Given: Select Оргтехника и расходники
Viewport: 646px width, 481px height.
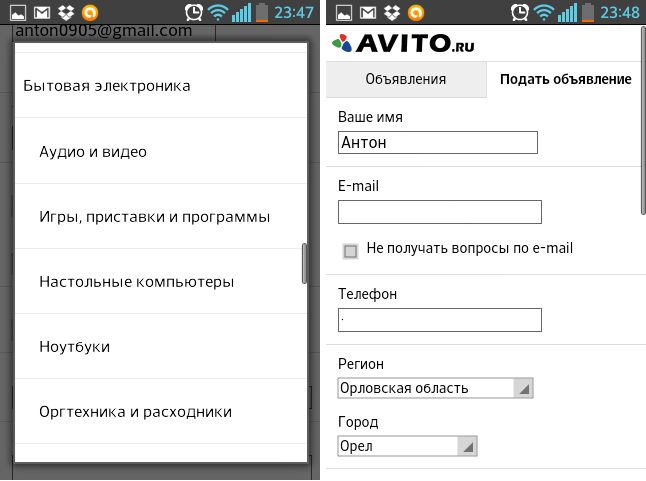Looking at the screenshot, I should (x=161, y=411).
